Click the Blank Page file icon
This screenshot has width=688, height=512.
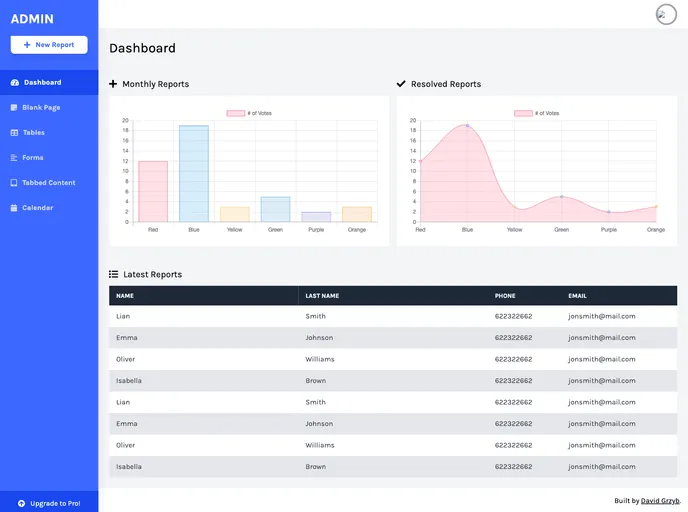point(14,107)
